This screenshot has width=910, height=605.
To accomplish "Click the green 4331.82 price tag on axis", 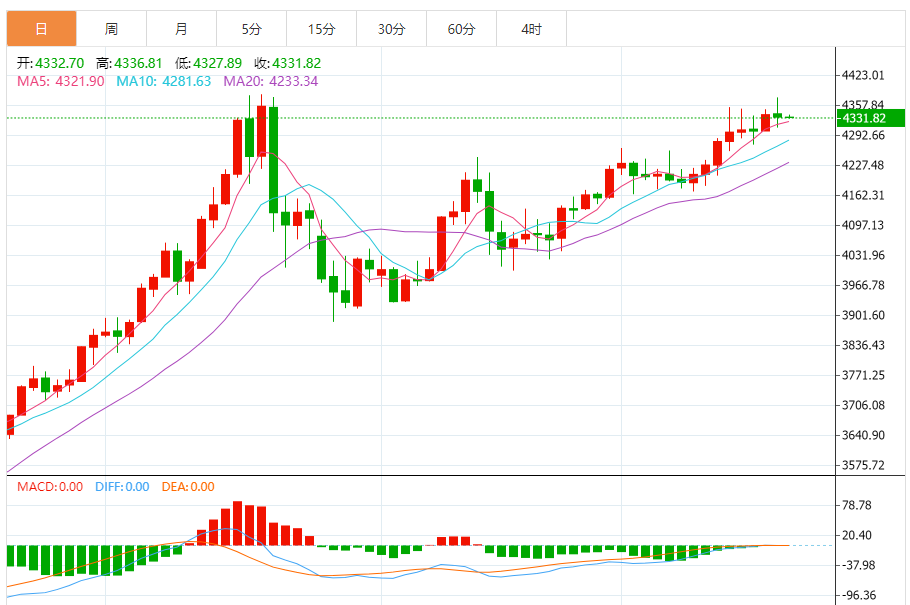I will [865, 118].
